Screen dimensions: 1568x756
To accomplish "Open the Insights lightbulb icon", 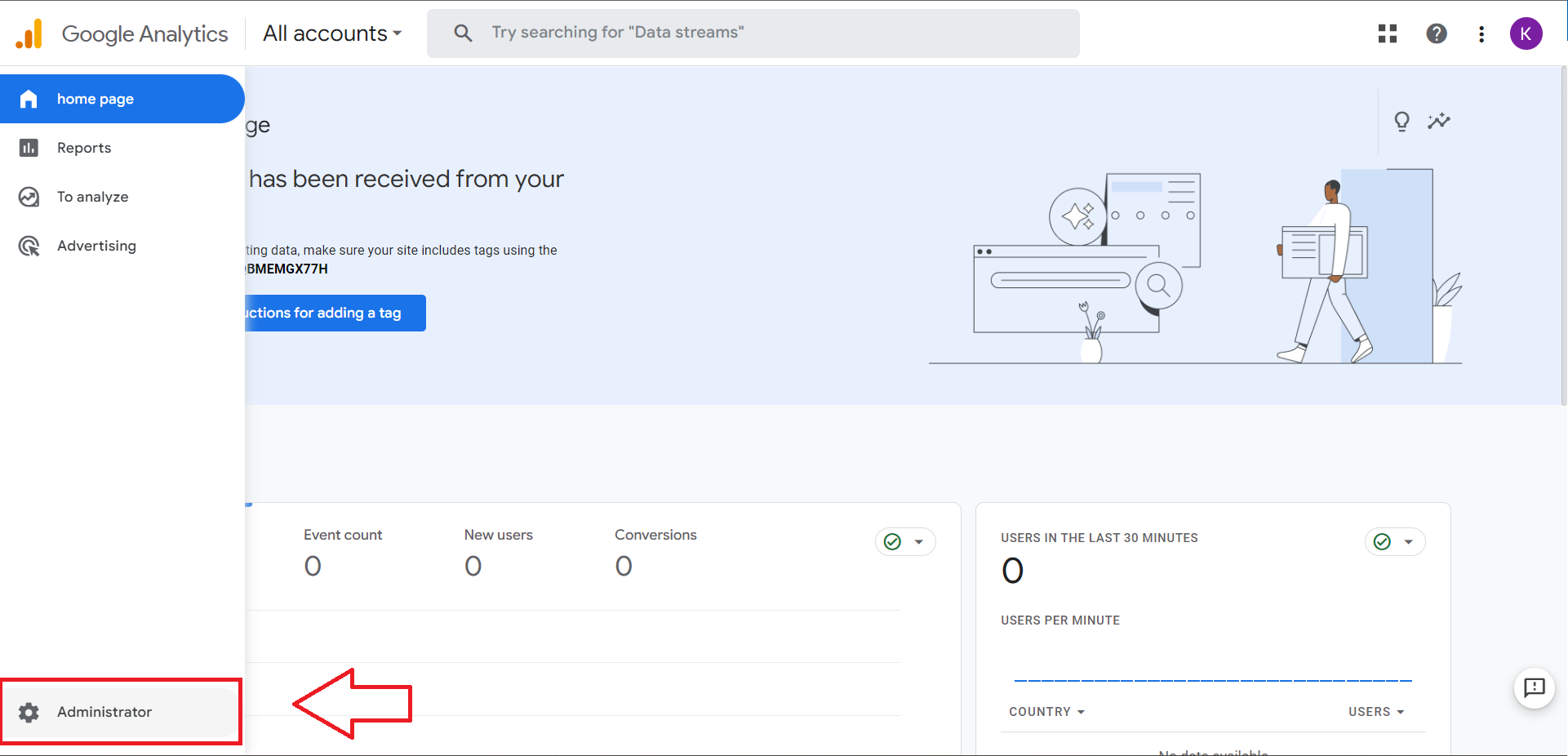I will point(1401,121).
